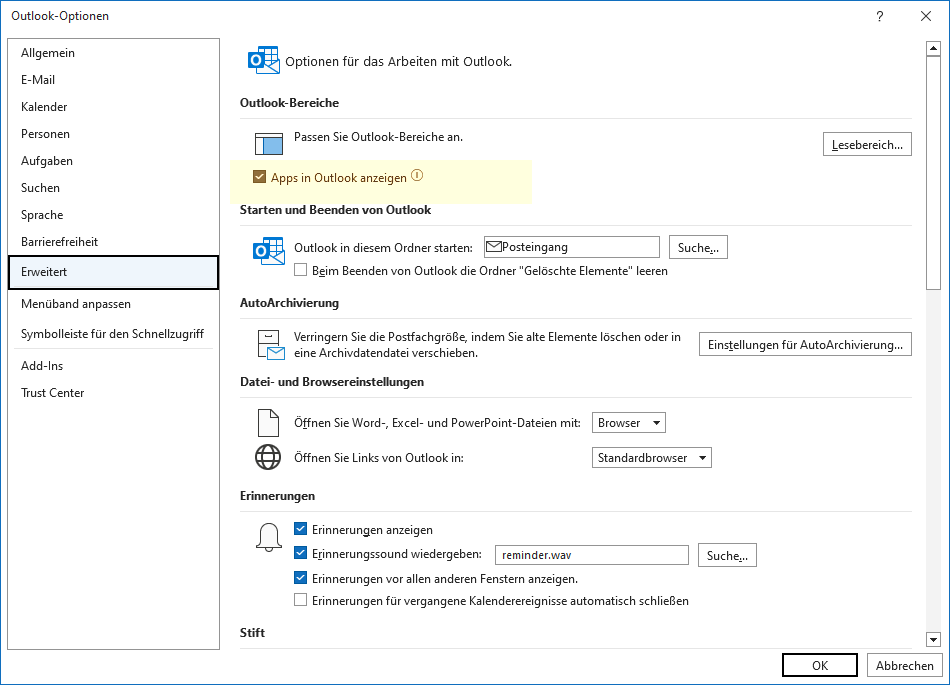Image resolution: width=950 pixels, height=685 pixels.
Task: Expand the Standardbrowser dropdown for links
Action: pos(651,458)
